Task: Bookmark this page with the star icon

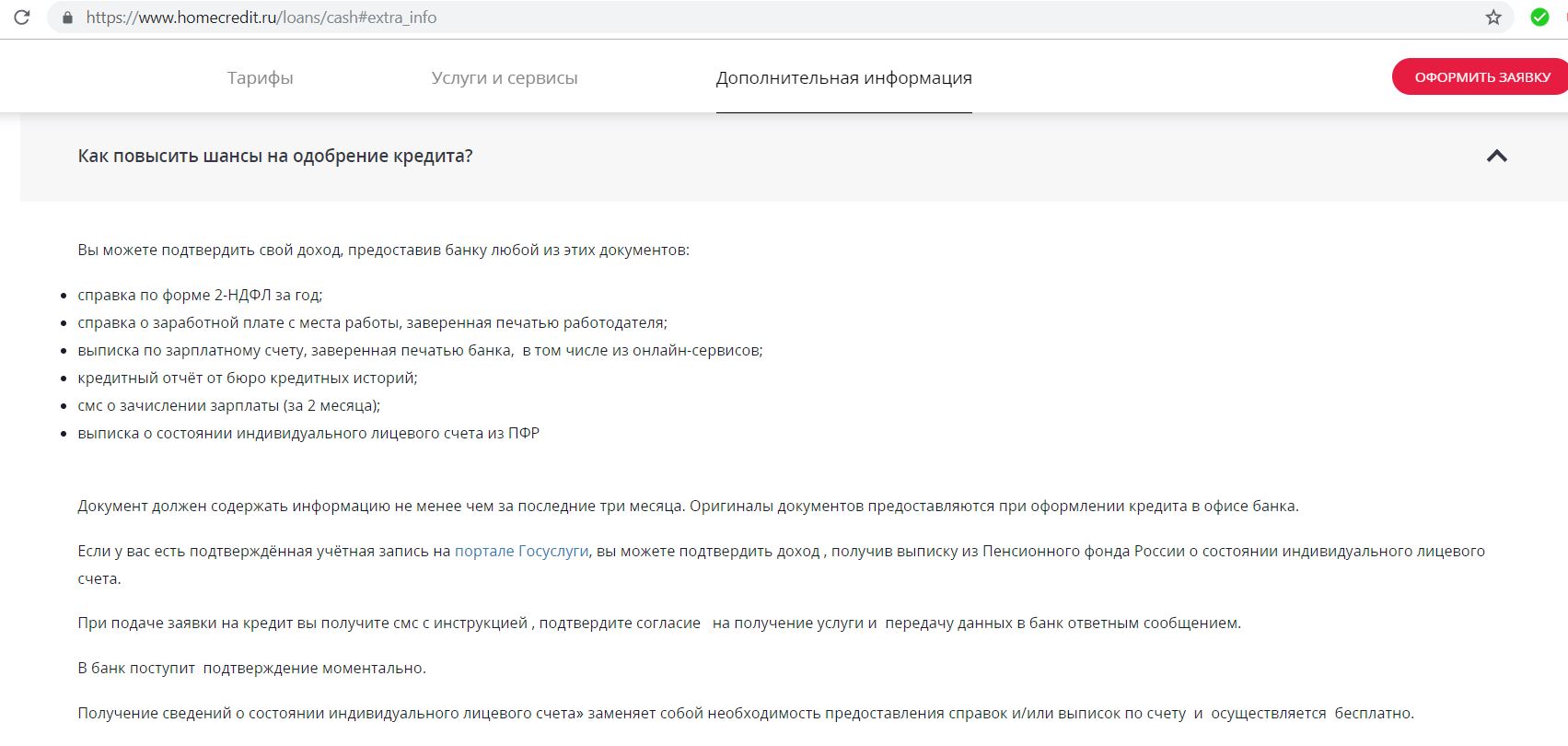Action: 1493,17
